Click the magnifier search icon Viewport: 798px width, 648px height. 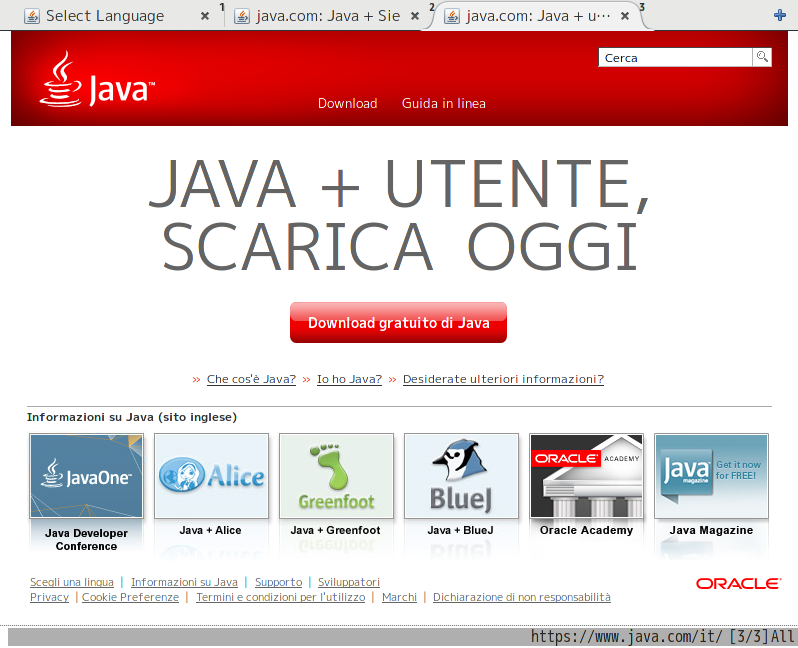762,57
